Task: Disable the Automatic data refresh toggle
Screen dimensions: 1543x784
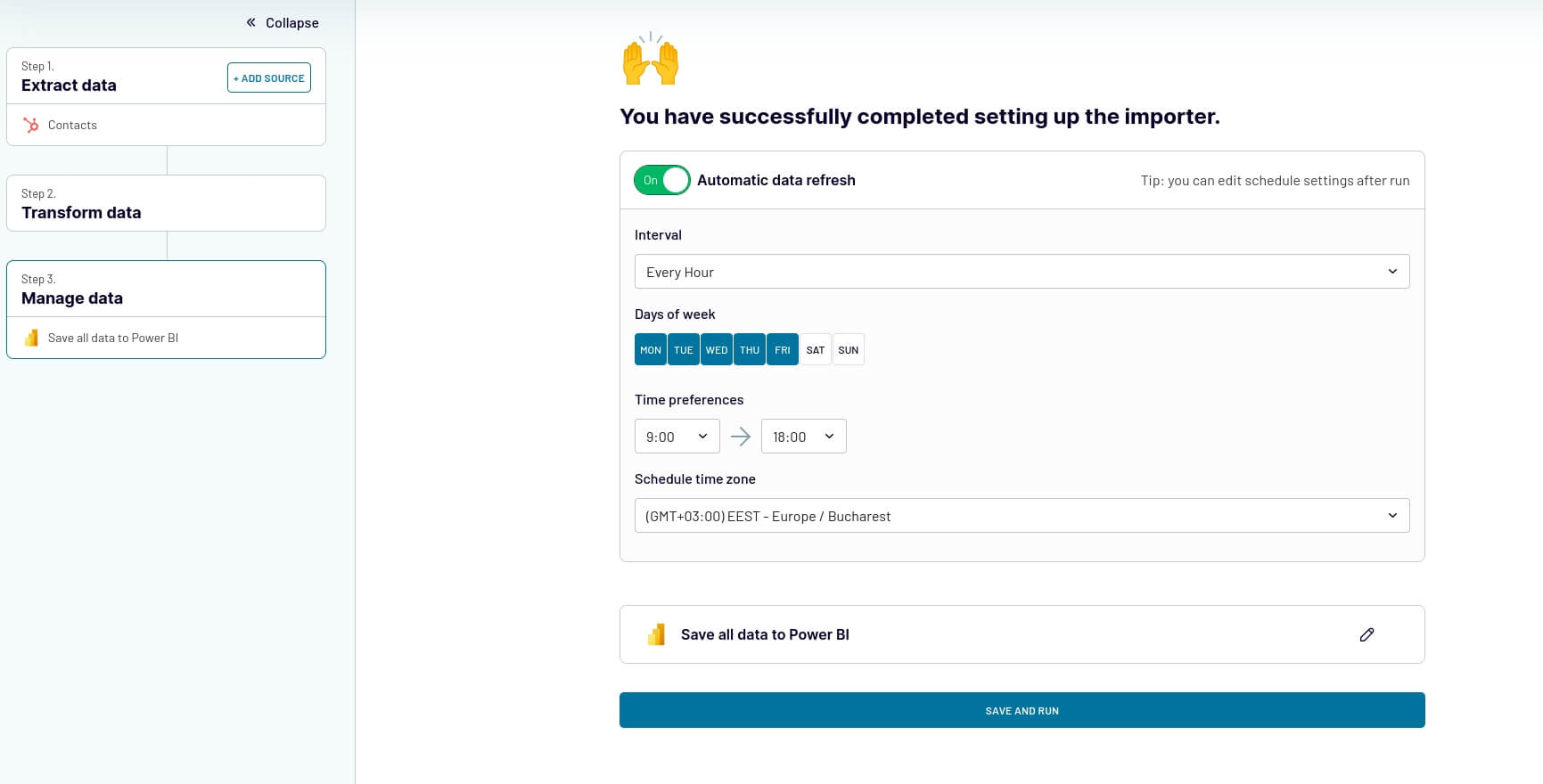Action: [x=661, y=180]
